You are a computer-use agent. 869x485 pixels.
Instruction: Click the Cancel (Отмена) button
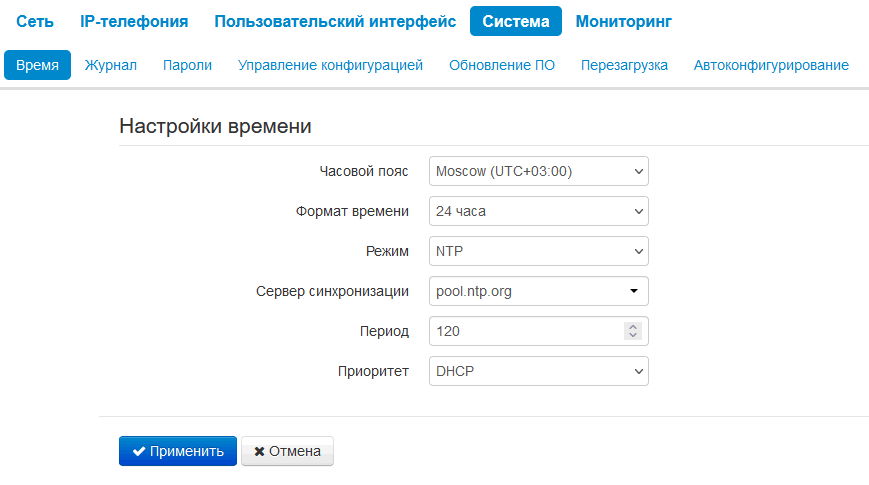tap(287, 451)
